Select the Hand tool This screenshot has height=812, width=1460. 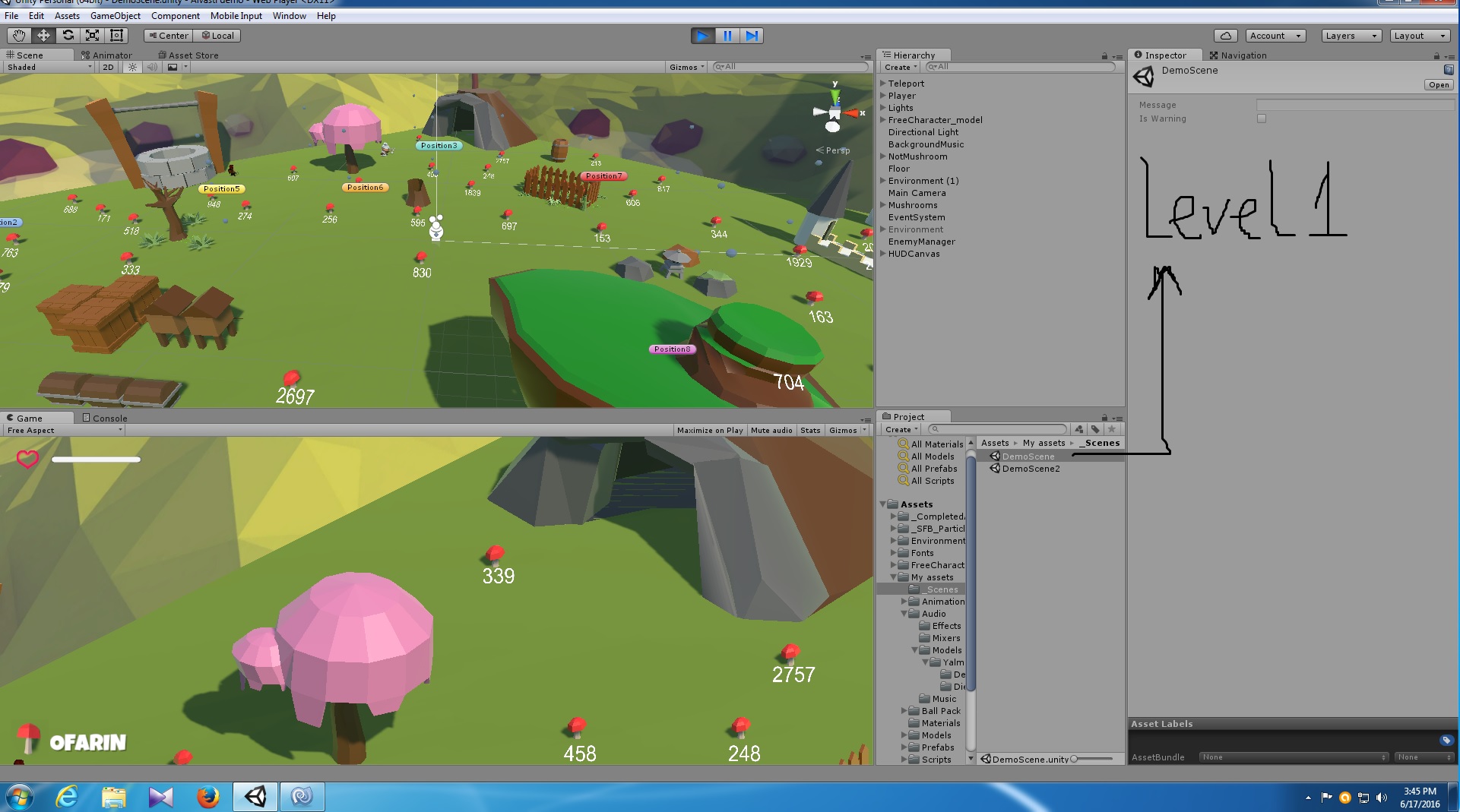tap(19, 35)
